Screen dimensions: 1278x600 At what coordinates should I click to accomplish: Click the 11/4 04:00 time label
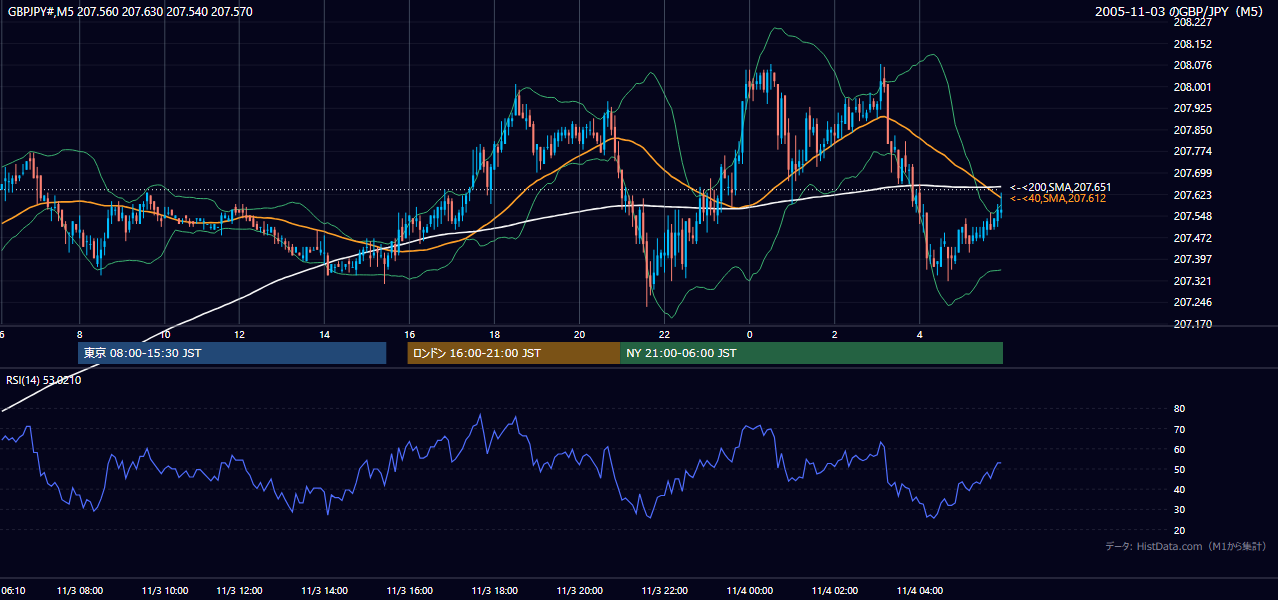pyautogui.click(x=920, y=591)
